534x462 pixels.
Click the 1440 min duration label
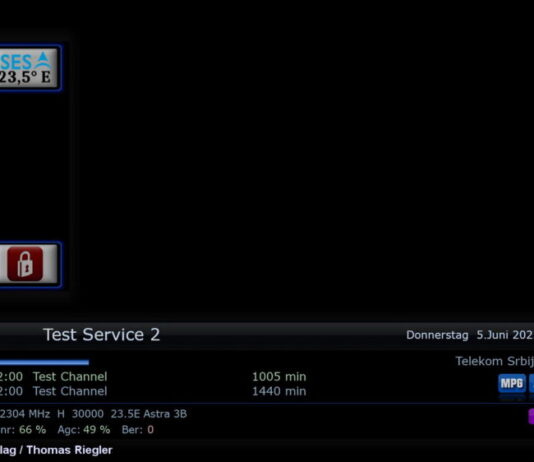click(279, 391)
